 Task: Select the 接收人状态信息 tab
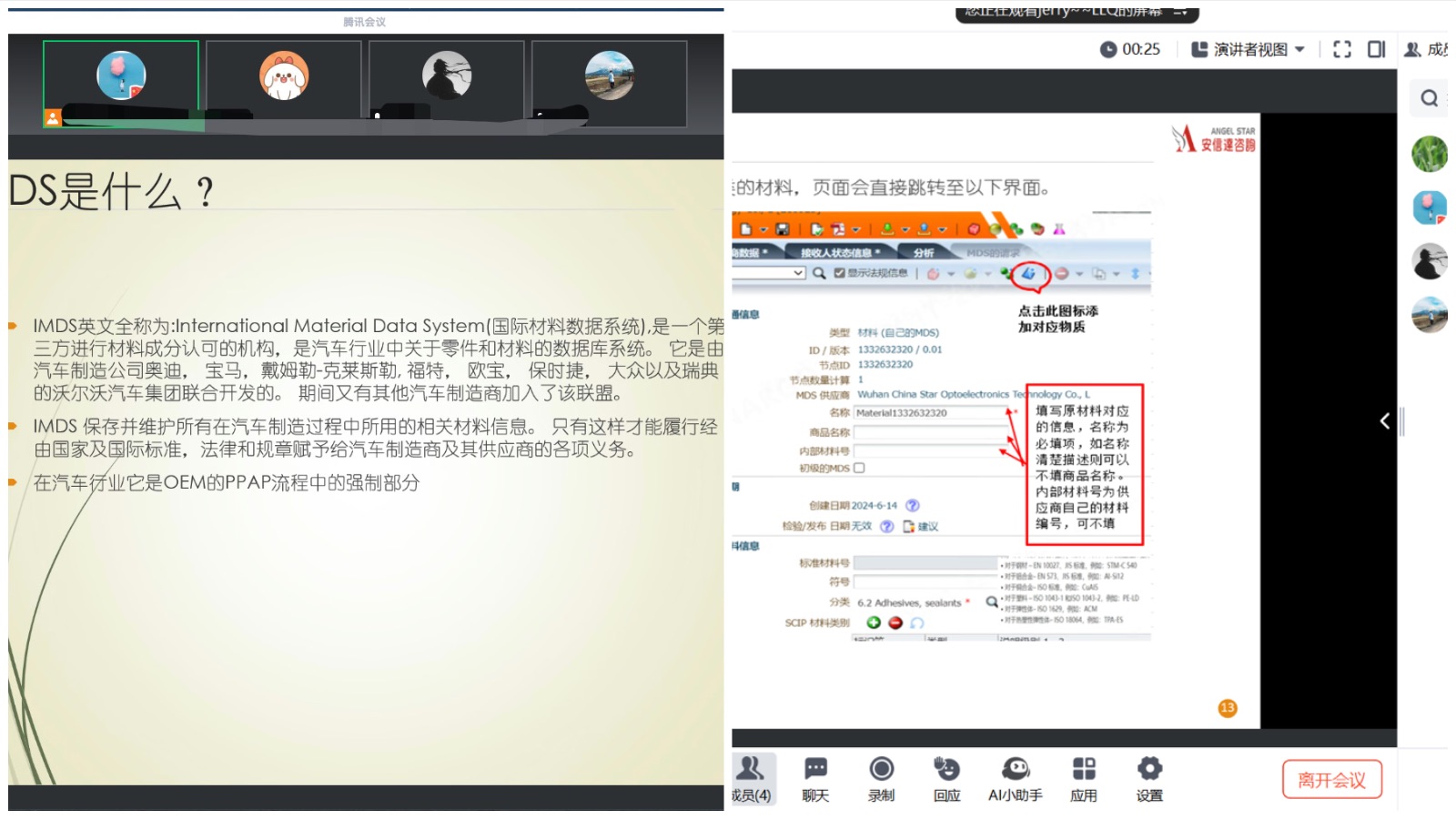pyautogui.click(x=840, y=253)
